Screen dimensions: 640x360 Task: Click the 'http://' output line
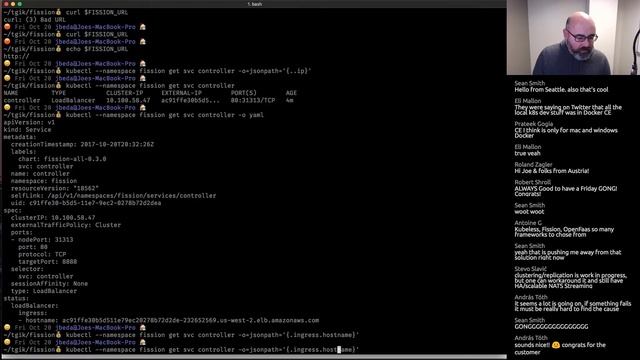(16, 56)
